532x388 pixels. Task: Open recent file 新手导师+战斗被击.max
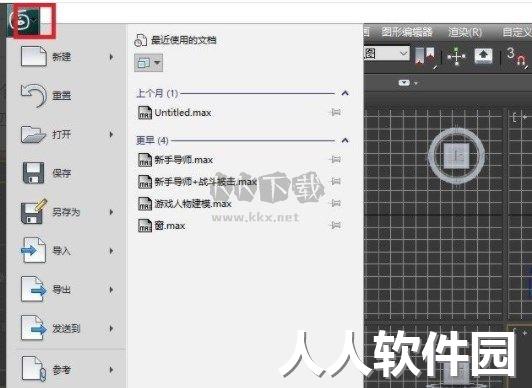point(197,182)
